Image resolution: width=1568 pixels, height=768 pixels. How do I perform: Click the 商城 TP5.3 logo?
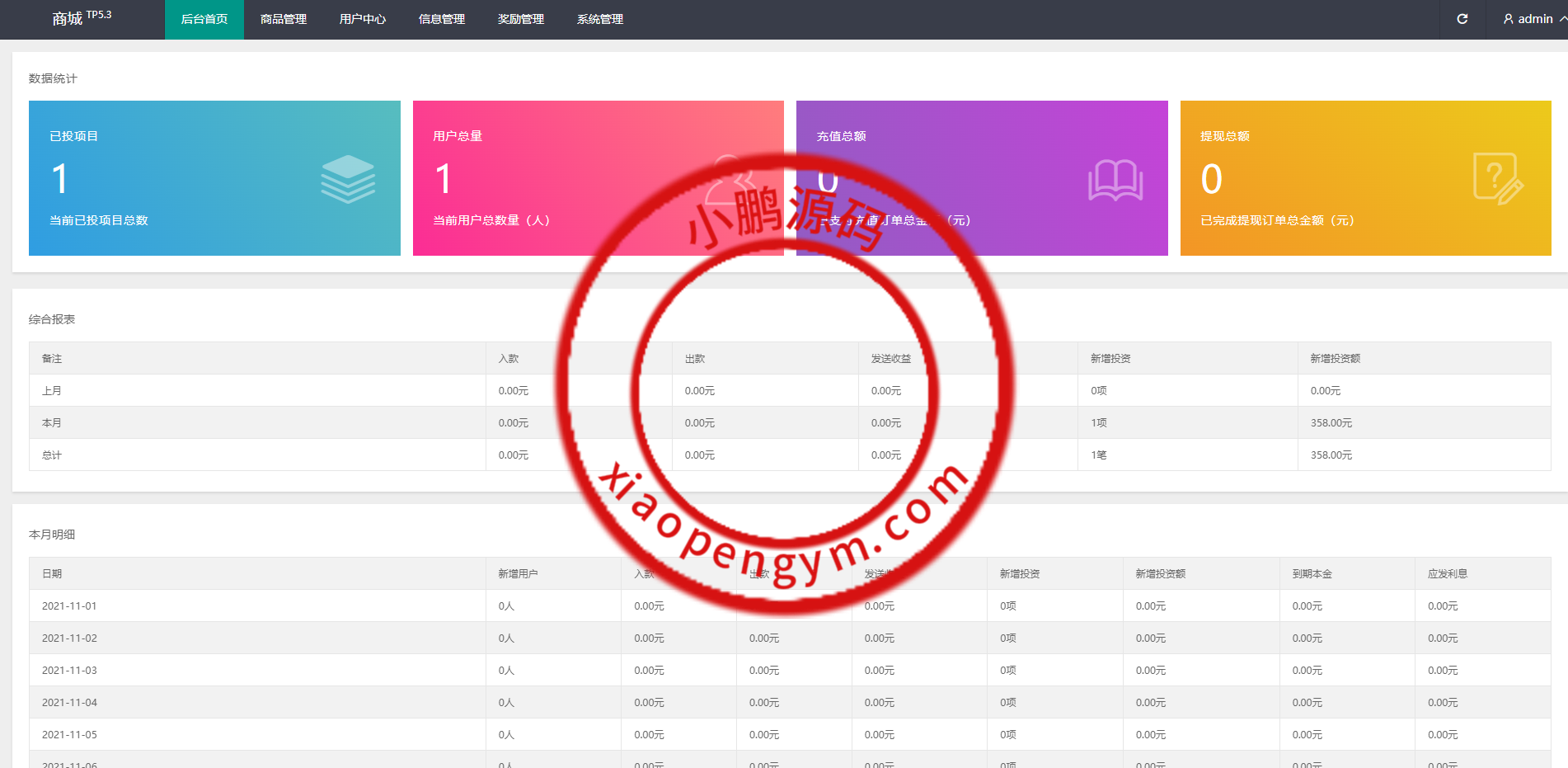pos(81,18)
